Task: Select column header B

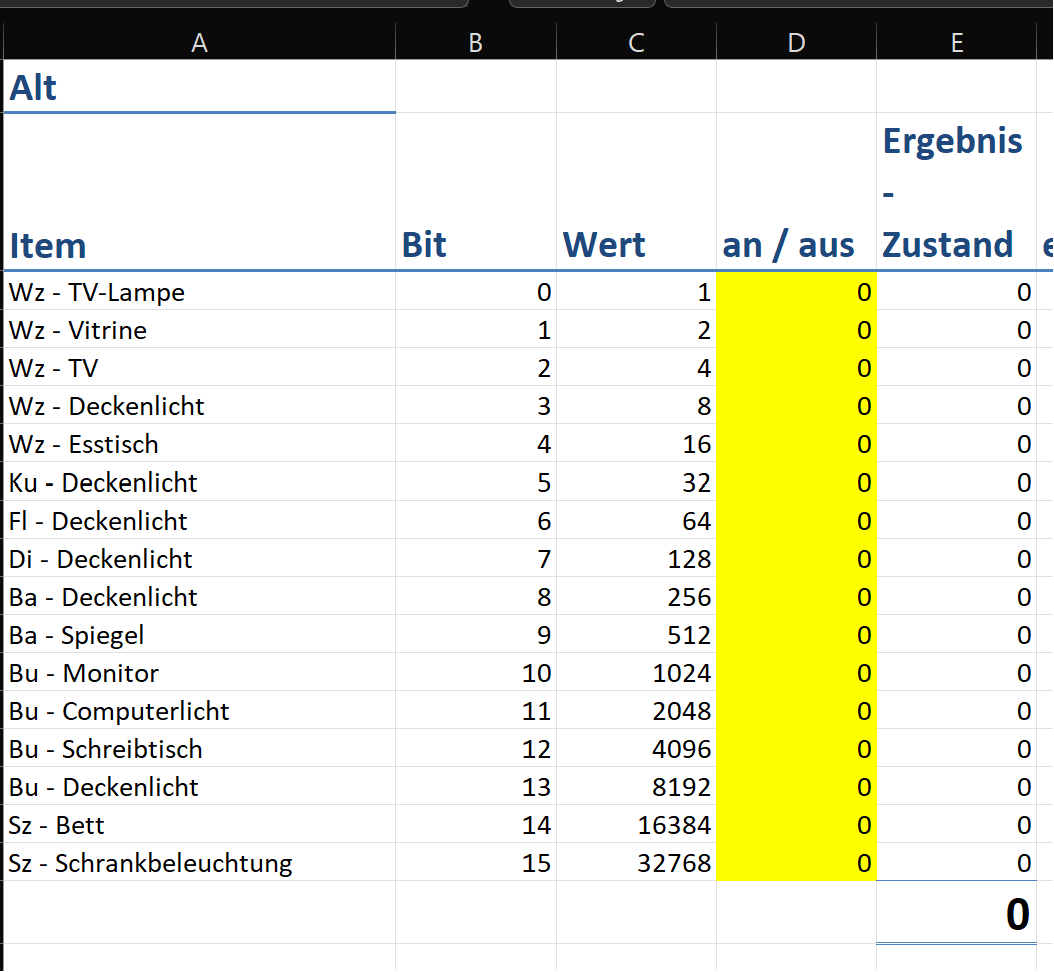Action: pos(476,42)
